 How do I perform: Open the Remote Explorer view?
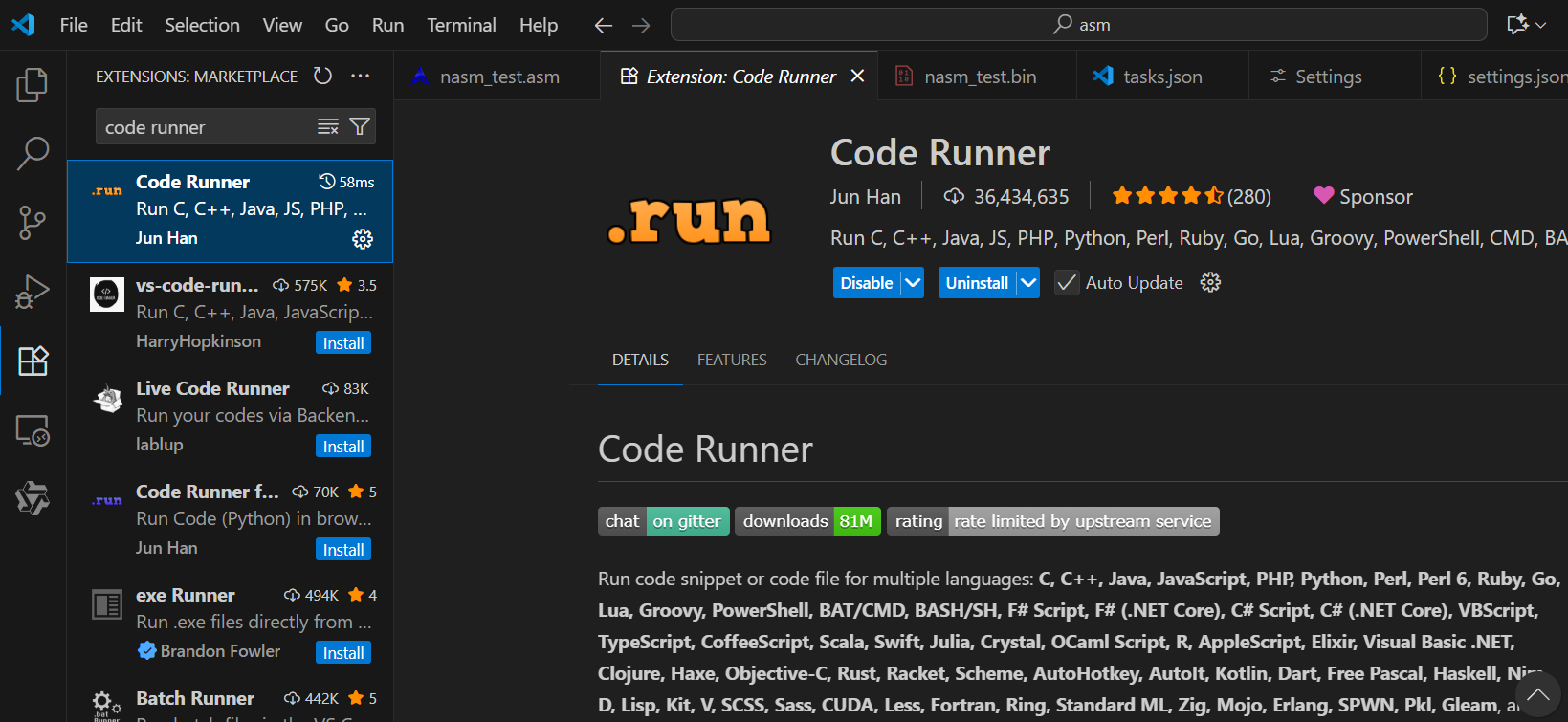pos(33,430)
